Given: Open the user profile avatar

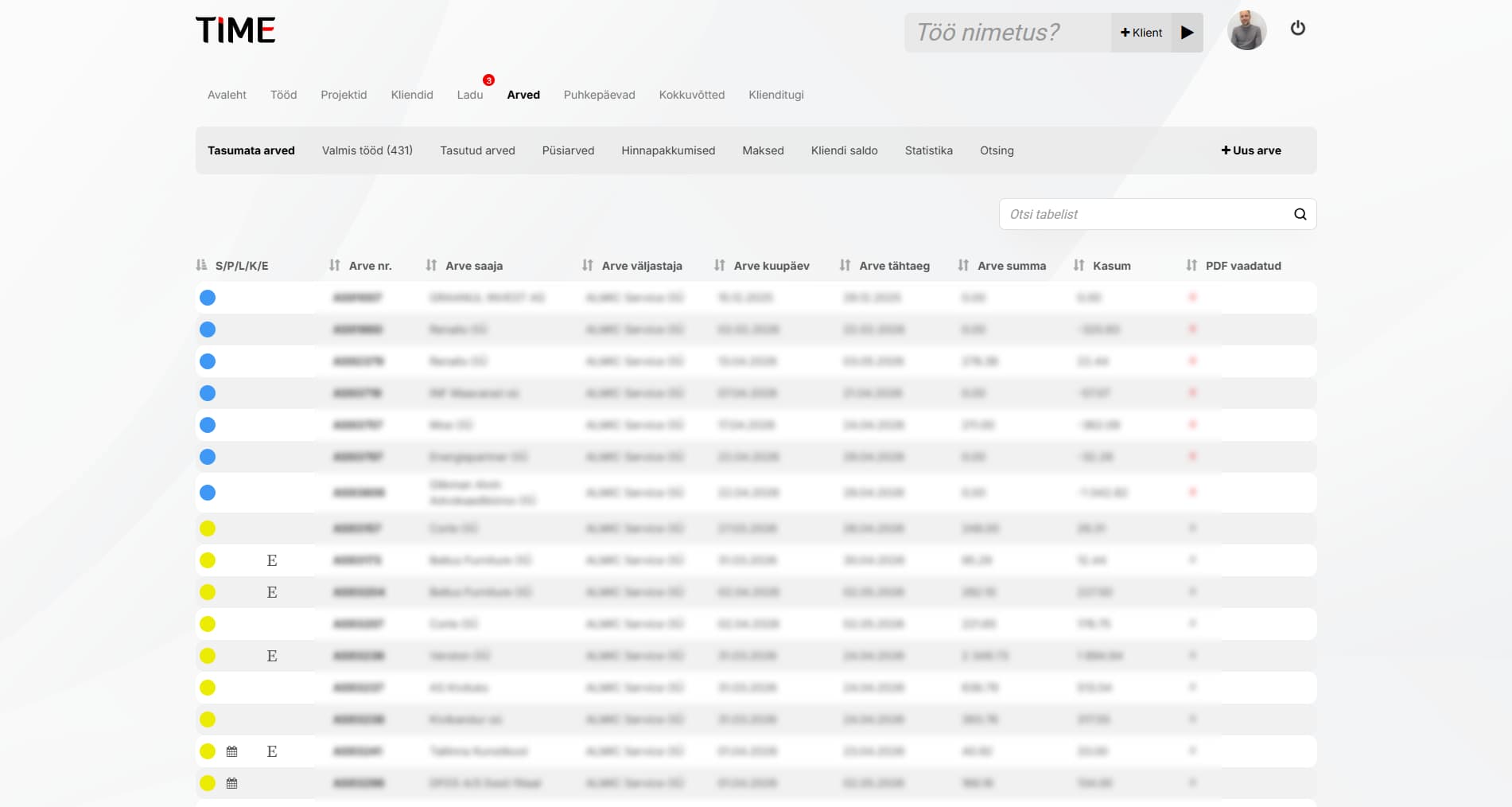Looking at the screenshot, I should [1246, 31].
